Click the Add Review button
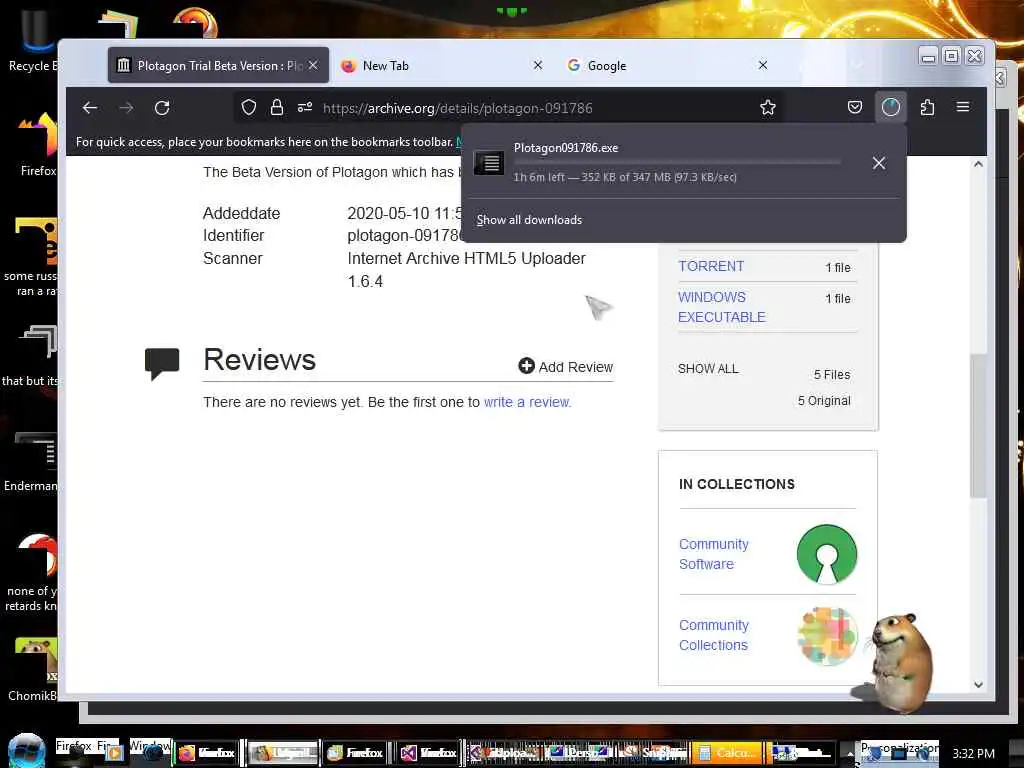This screenshot has height=768, width=1024. click(566, 367)
